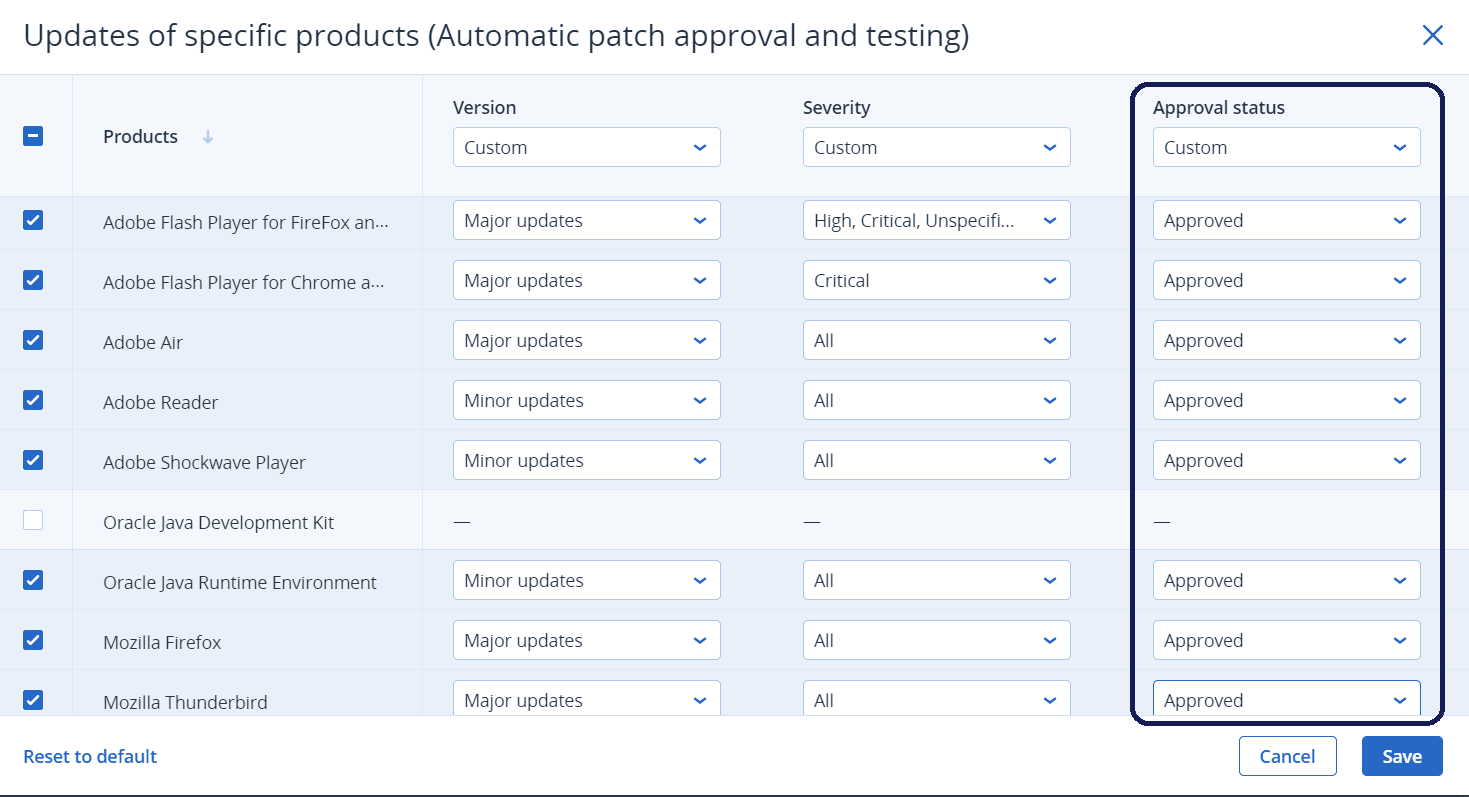Open Oracle Java Runtime Environment approval dropdown
Image resolution: width=1469 pixels, height=797 pixels.
click(x=1286, y=580)
